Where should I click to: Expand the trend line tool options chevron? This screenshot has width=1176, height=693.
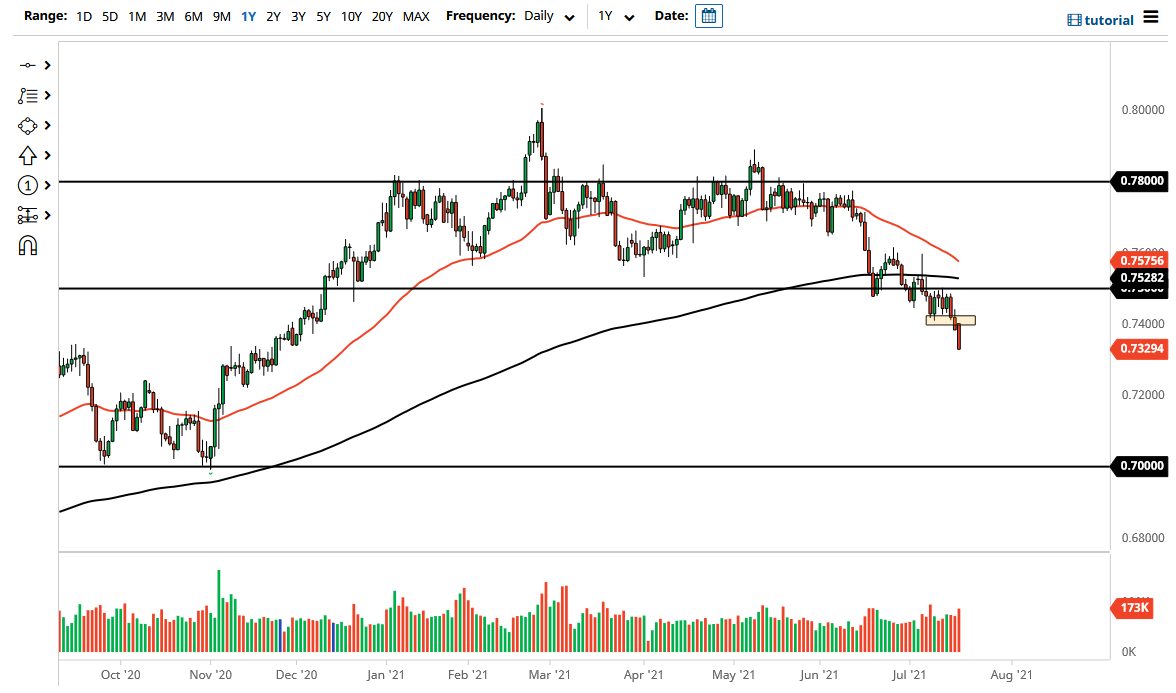(45, 64)
